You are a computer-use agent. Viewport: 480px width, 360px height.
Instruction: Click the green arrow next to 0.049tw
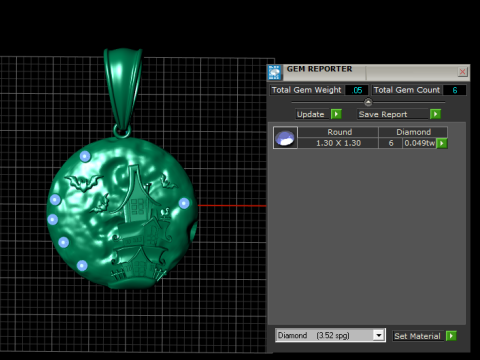[442, 143]
